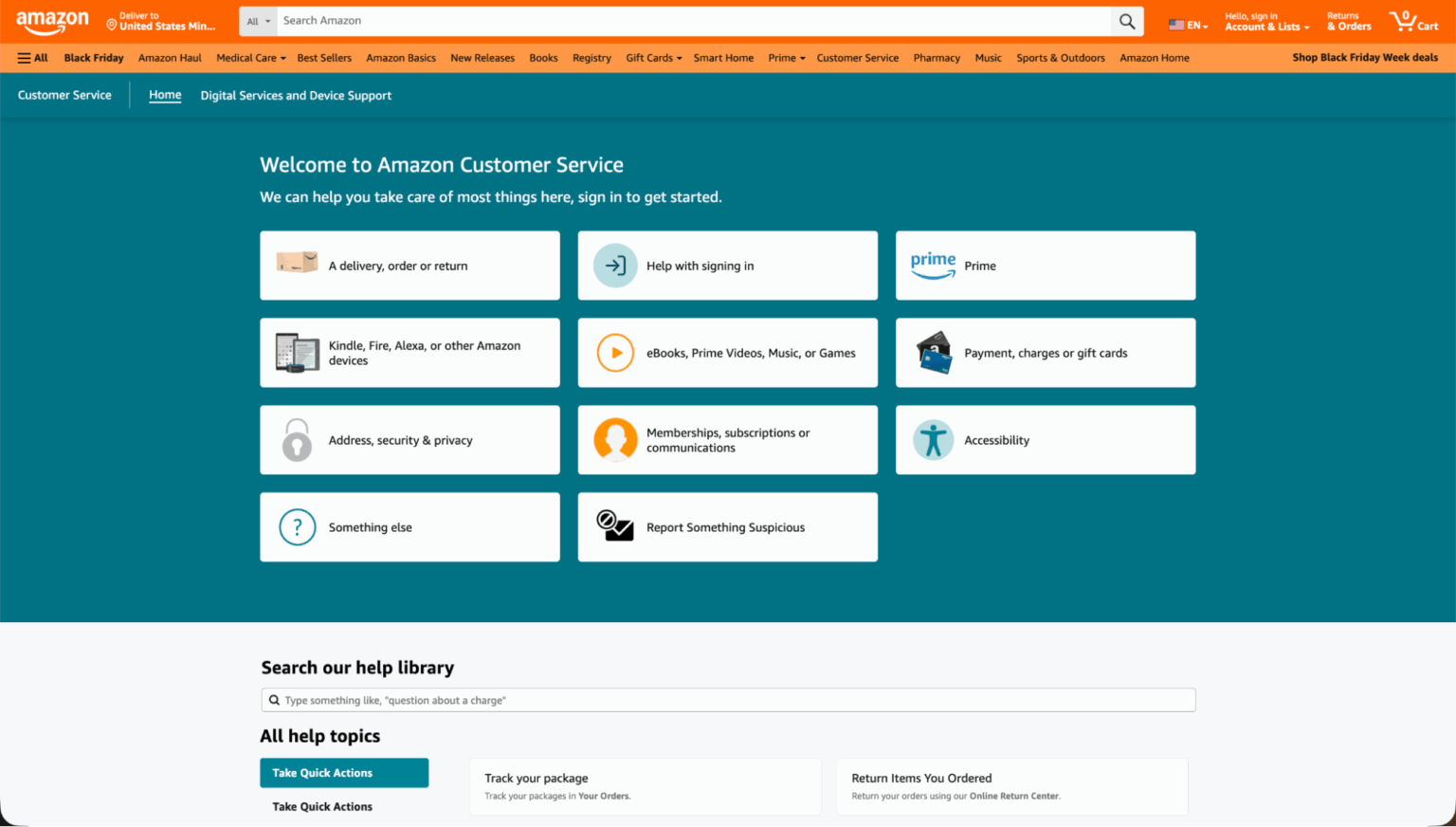
Task: Click the padlock icon for Address, security & privacy
Action: (x=297, y=439)
